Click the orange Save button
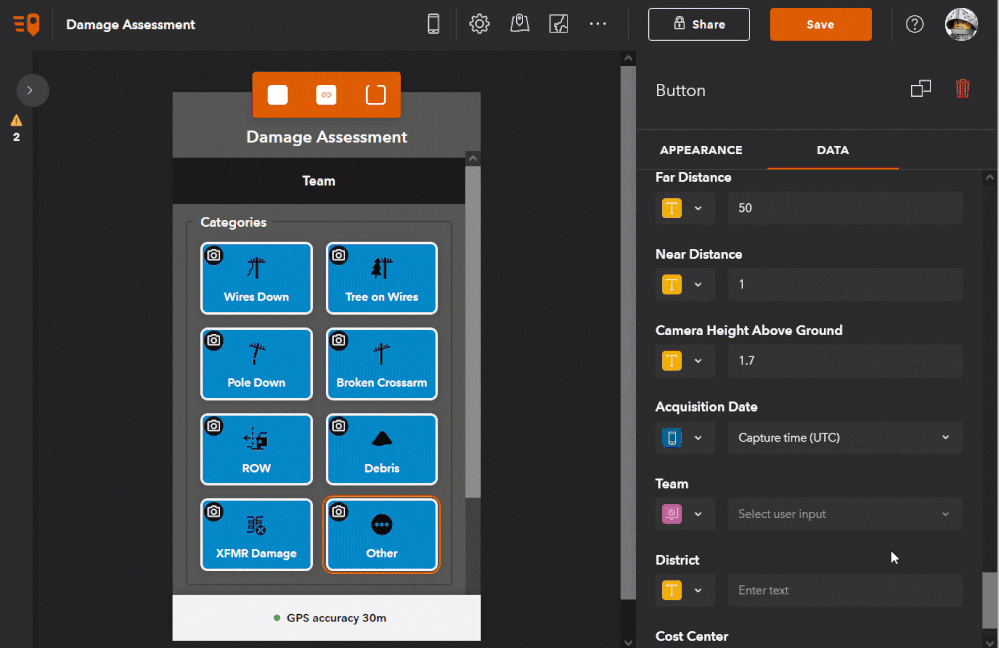 pos(820,24)
